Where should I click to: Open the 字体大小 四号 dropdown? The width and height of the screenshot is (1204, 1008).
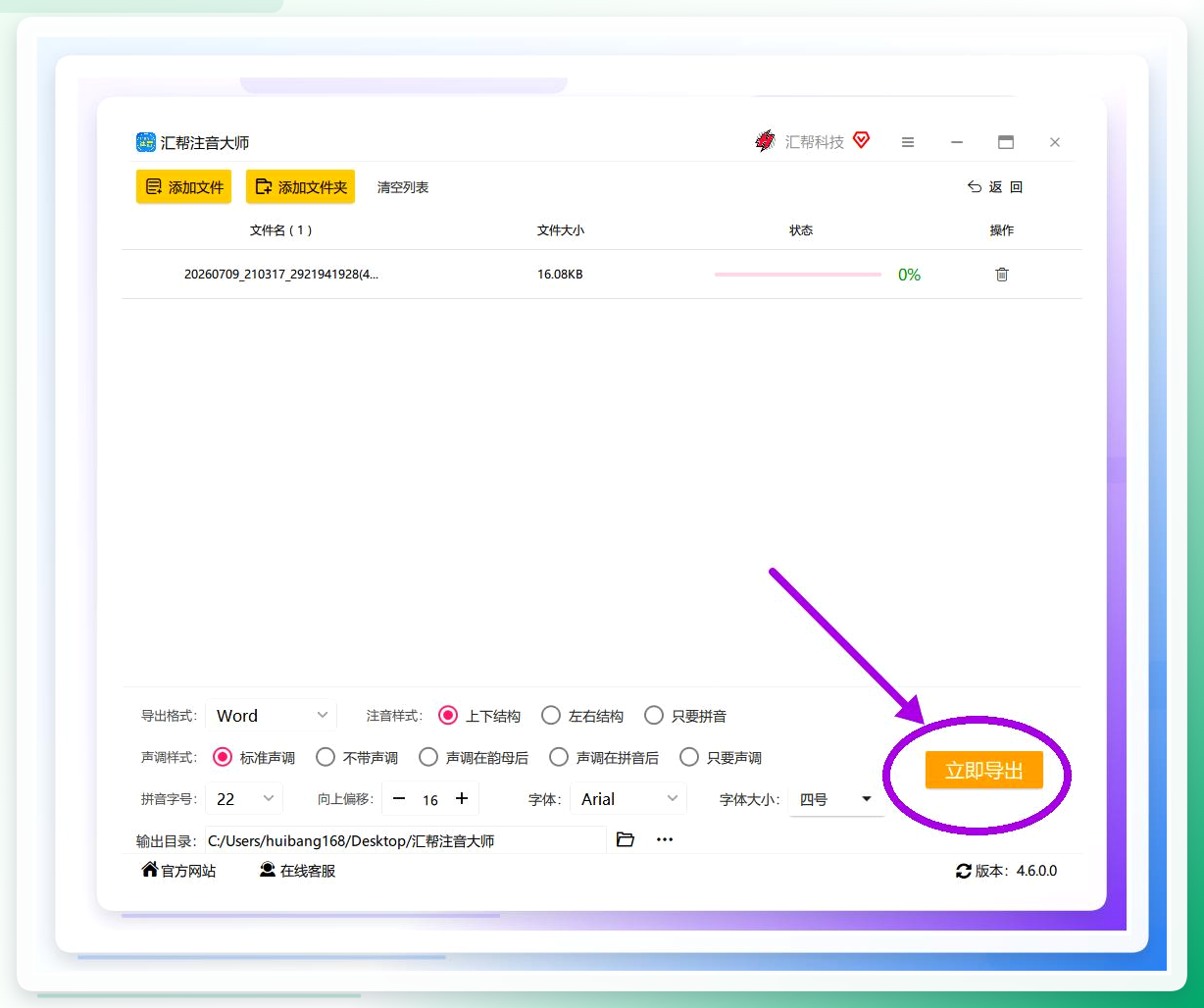click(x=836, y=799)
